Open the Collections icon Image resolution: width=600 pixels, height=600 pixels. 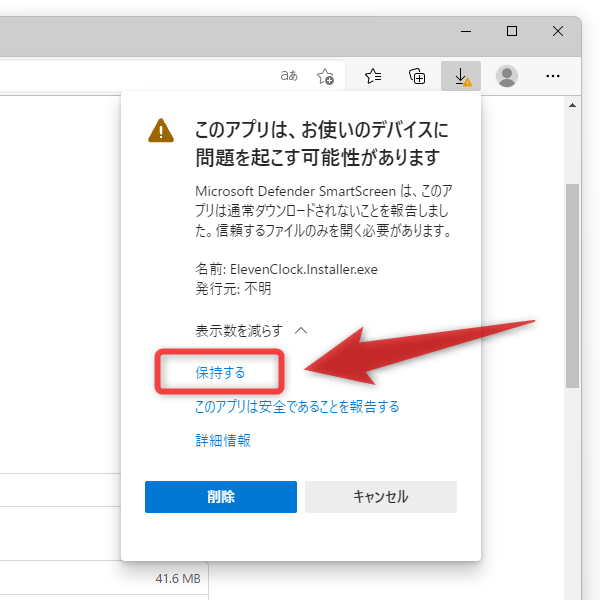(417, 76)
